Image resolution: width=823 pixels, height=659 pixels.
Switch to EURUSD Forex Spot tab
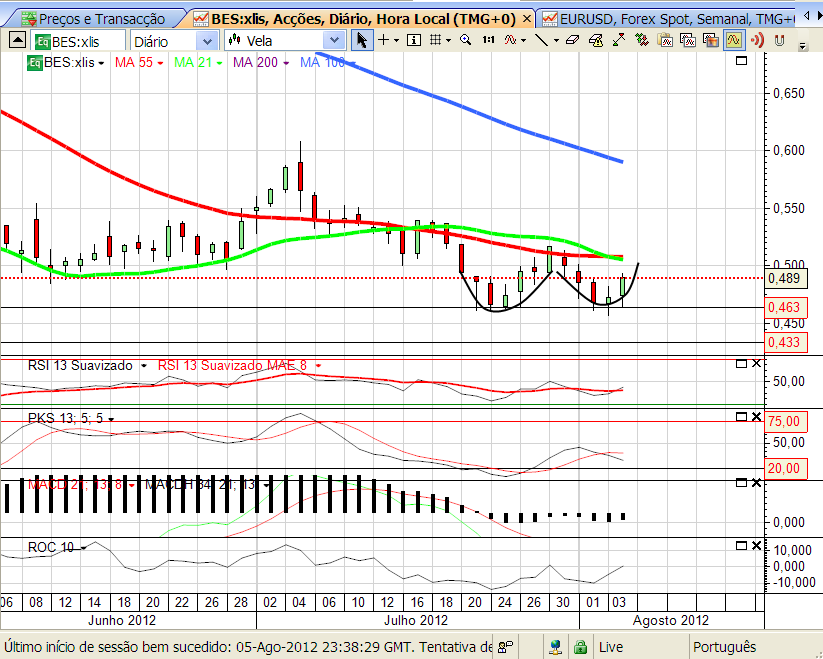click(668, 19)
